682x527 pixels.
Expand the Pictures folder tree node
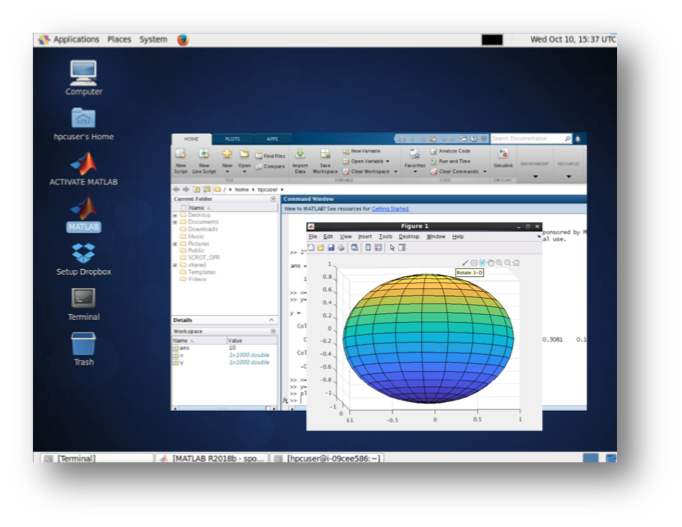(175, 244)
